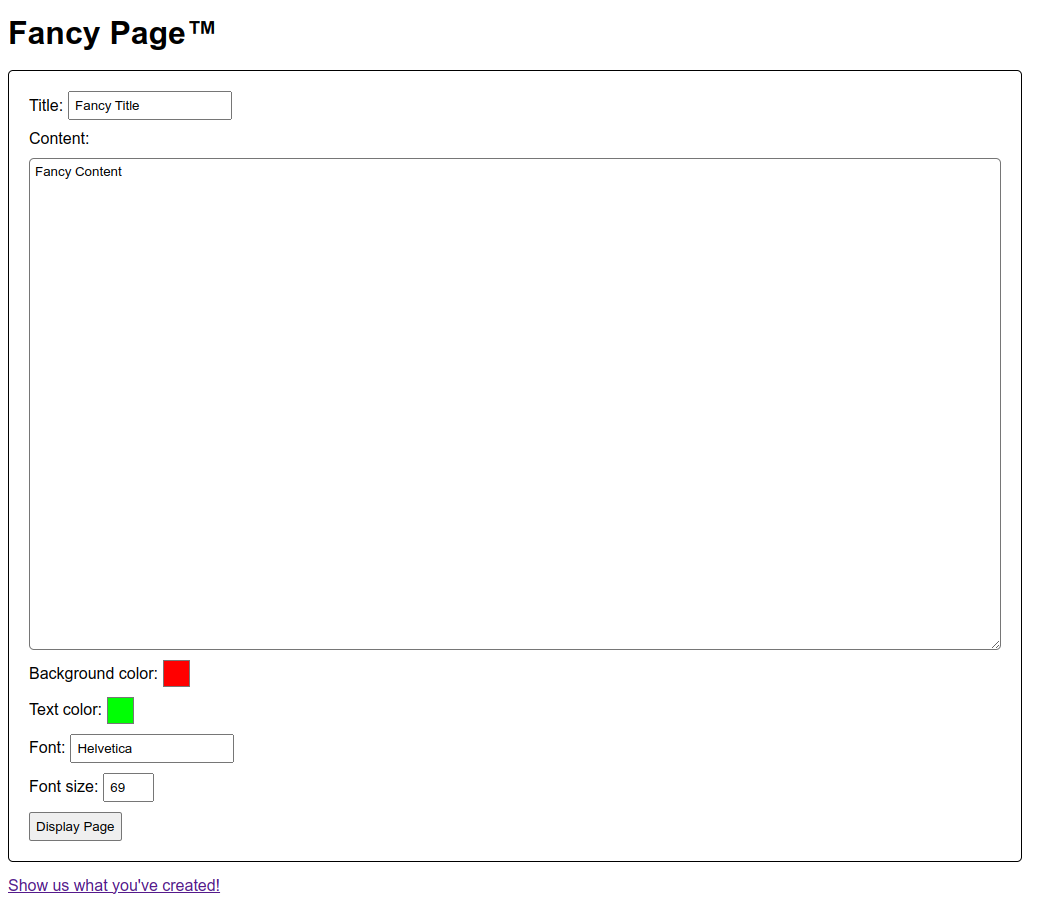Select the red Background color swatch
Image resolution: width=1051 pixels, height=914 pixels.
(176, 673)
